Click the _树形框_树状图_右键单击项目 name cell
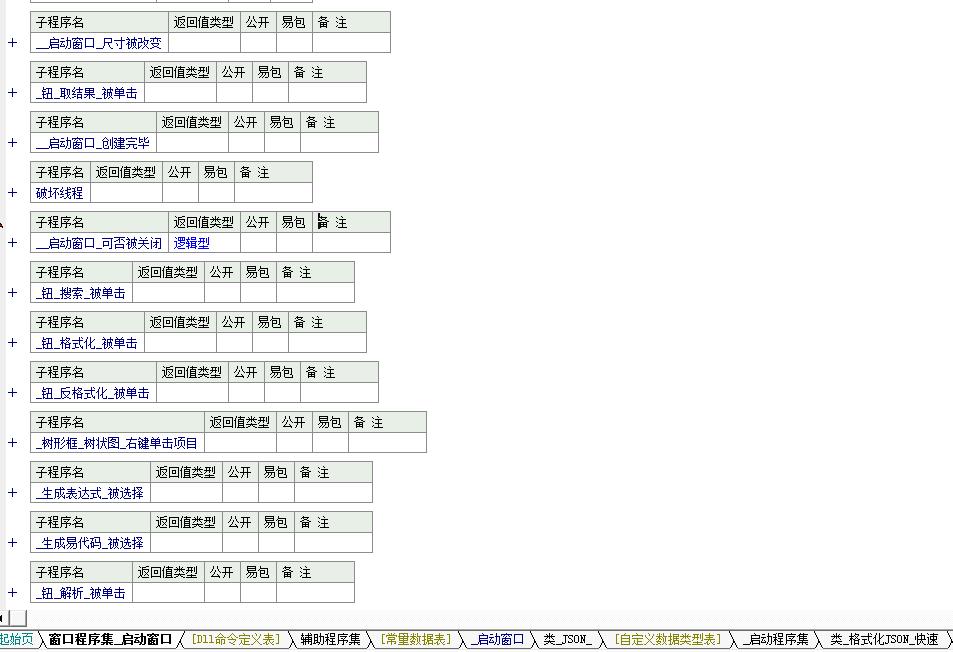Screen dimensions: 953x652 pyautogui.click(x=117, y=443)
